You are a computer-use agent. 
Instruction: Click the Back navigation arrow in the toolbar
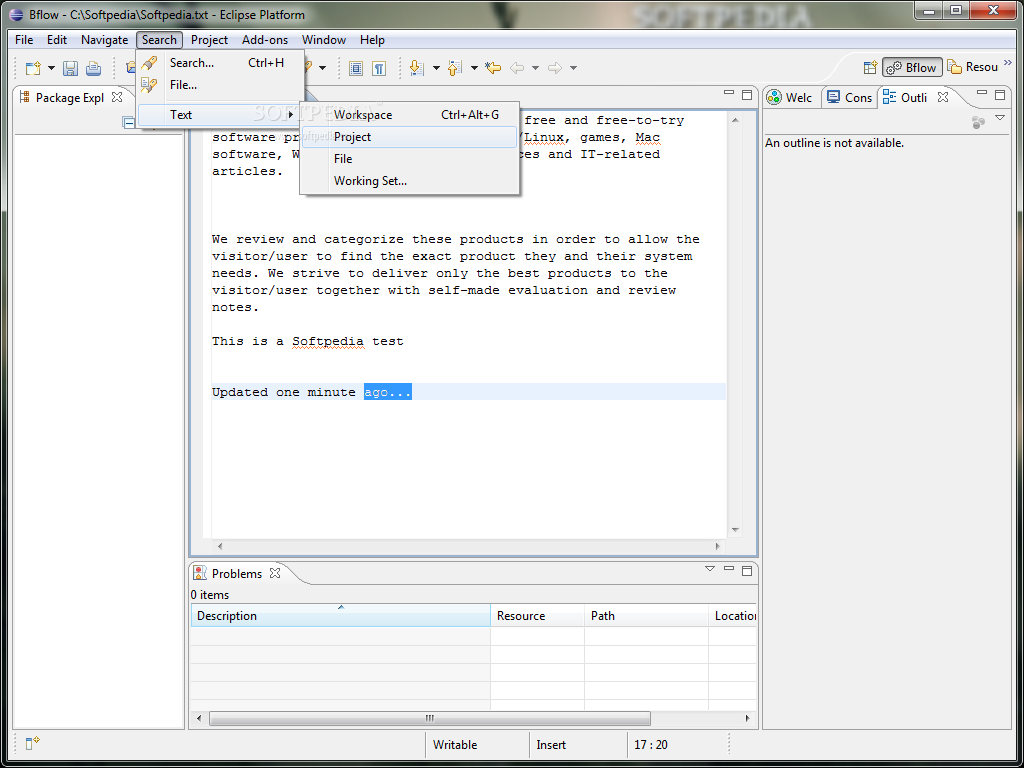tap(517, 68)
